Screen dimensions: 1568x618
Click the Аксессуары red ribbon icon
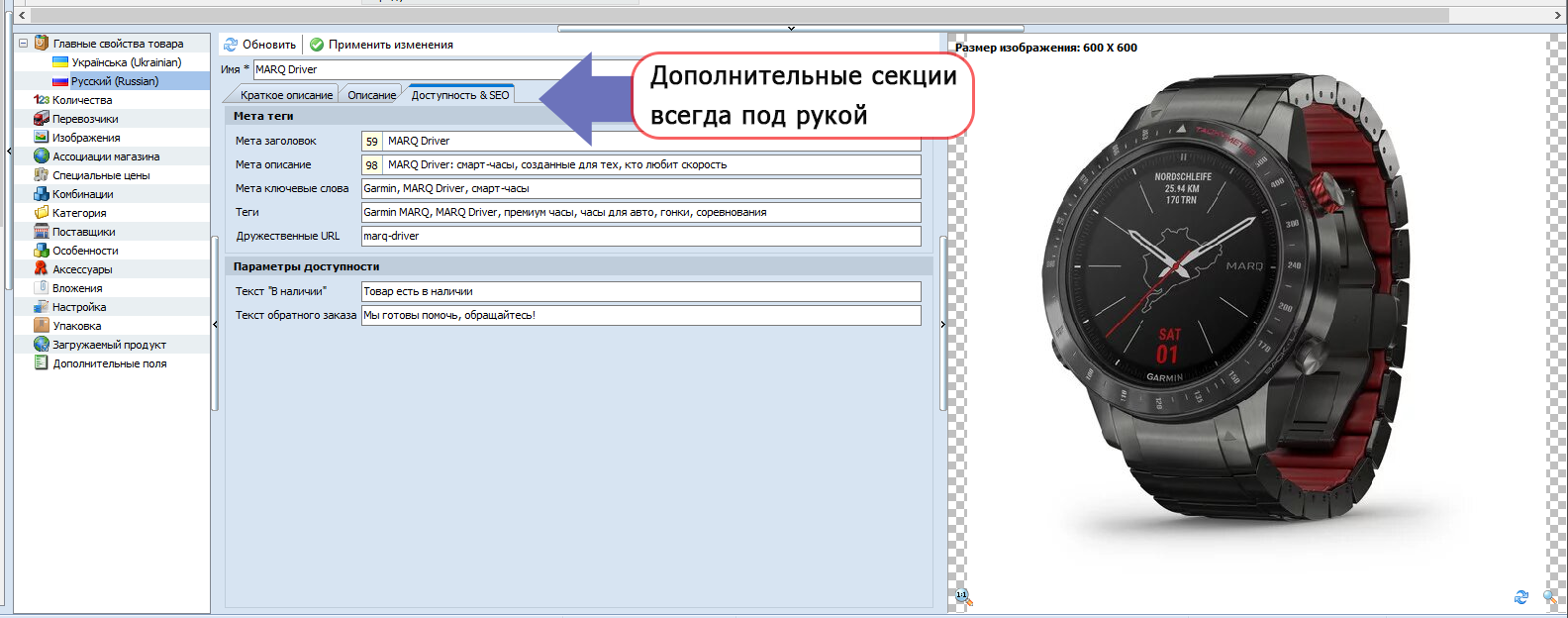[41, 269]
